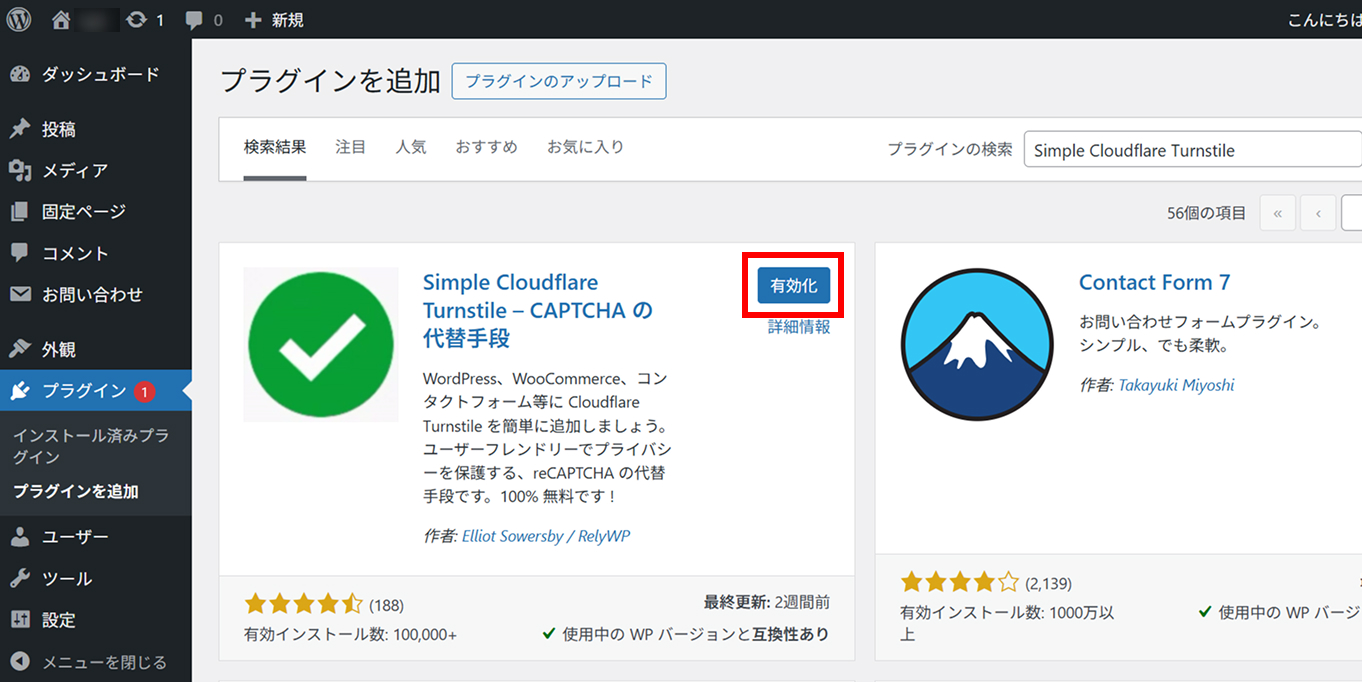The height and width of the screenshot is (682, 1362).
Task: Click the previous page ‹ pagination button
Action: tap(1319, 213)
